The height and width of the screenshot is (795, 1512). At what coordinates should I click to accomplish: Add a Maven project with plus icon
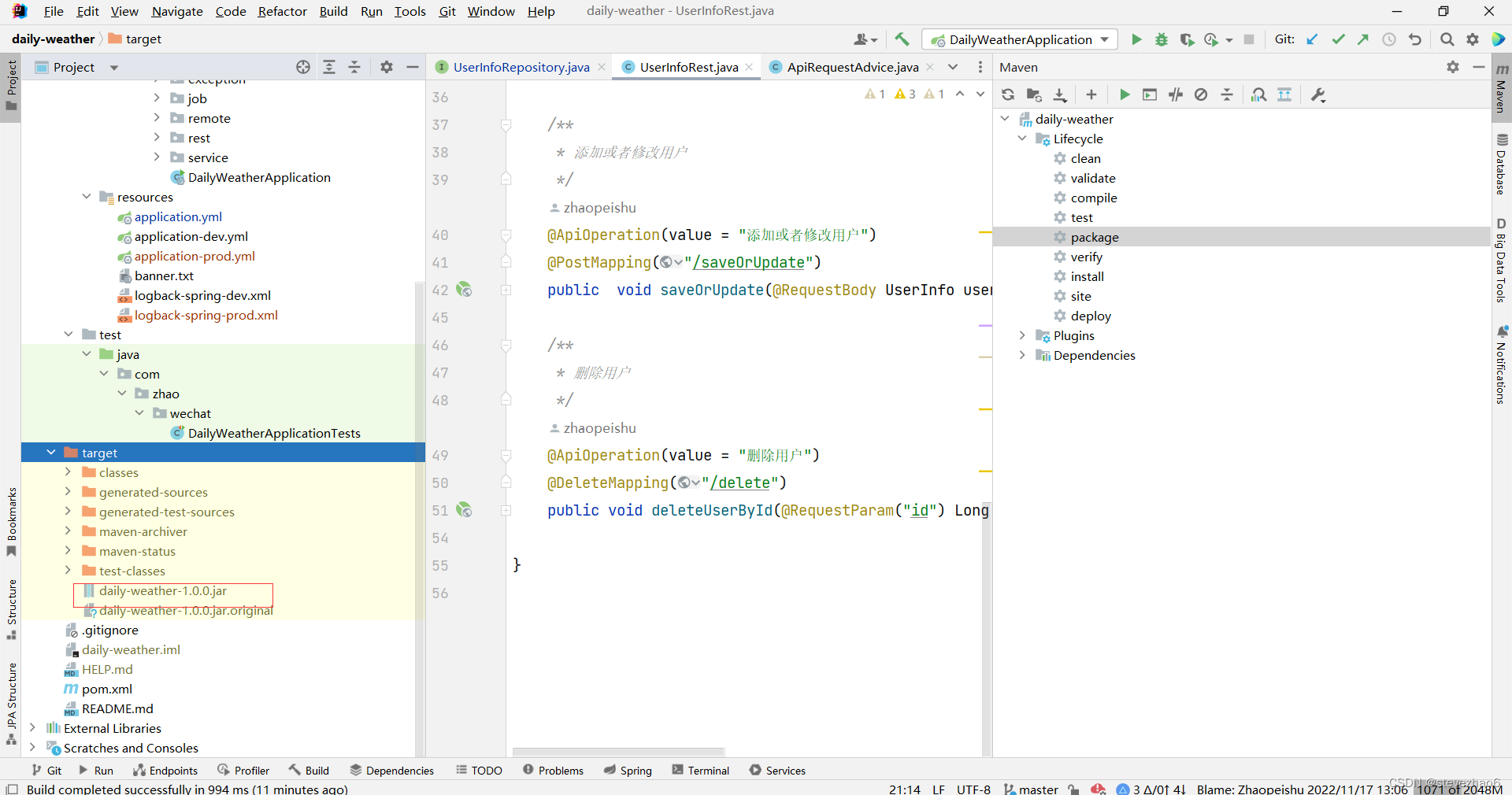(x=1091, y=94)
